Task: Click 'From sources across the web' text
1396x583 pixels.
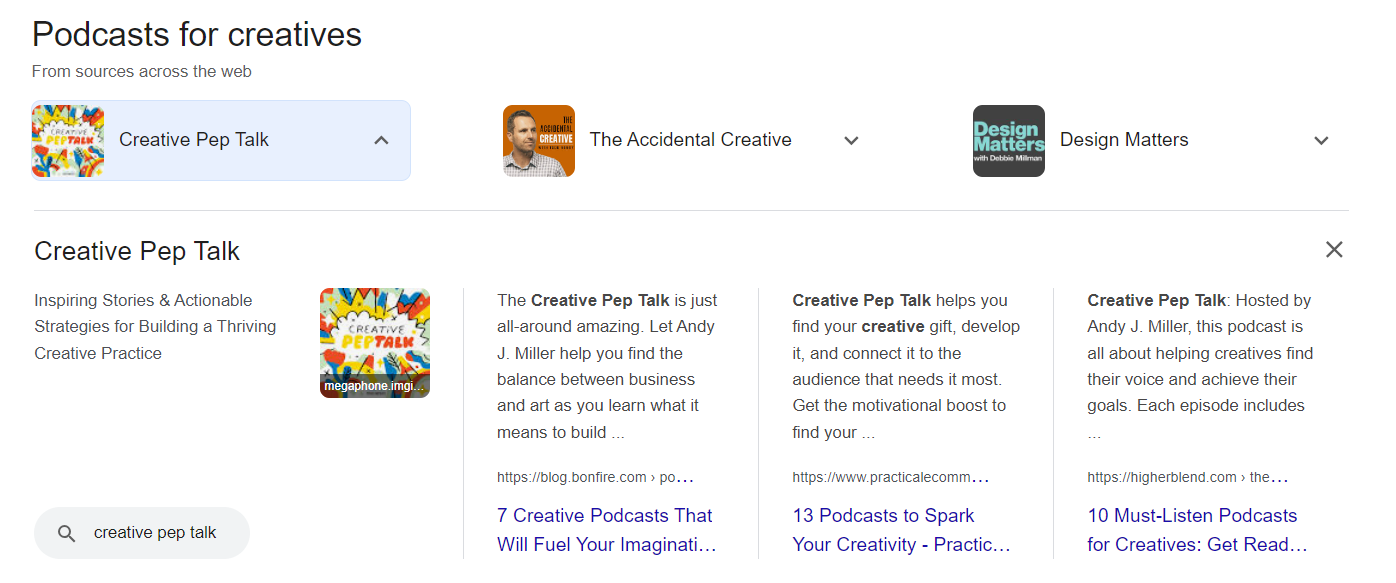Action: pyautogui.click(x=142, y=72)
